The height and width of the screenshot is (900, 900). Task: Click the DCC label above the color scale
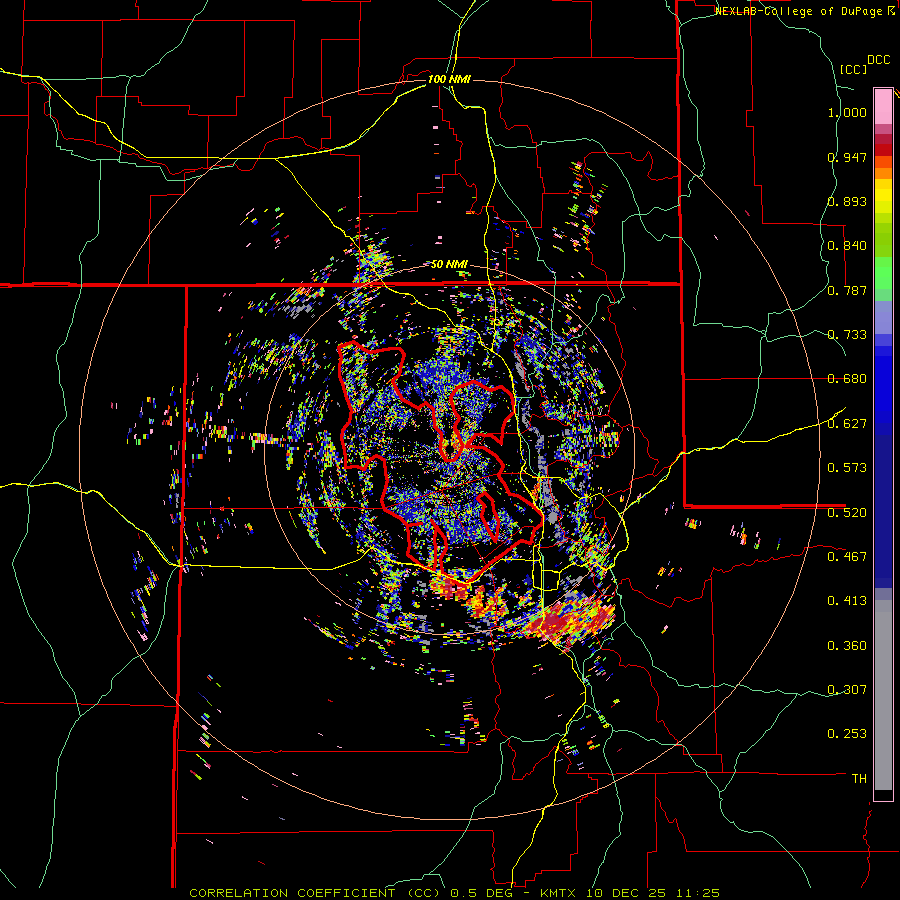tap(878, 60)
